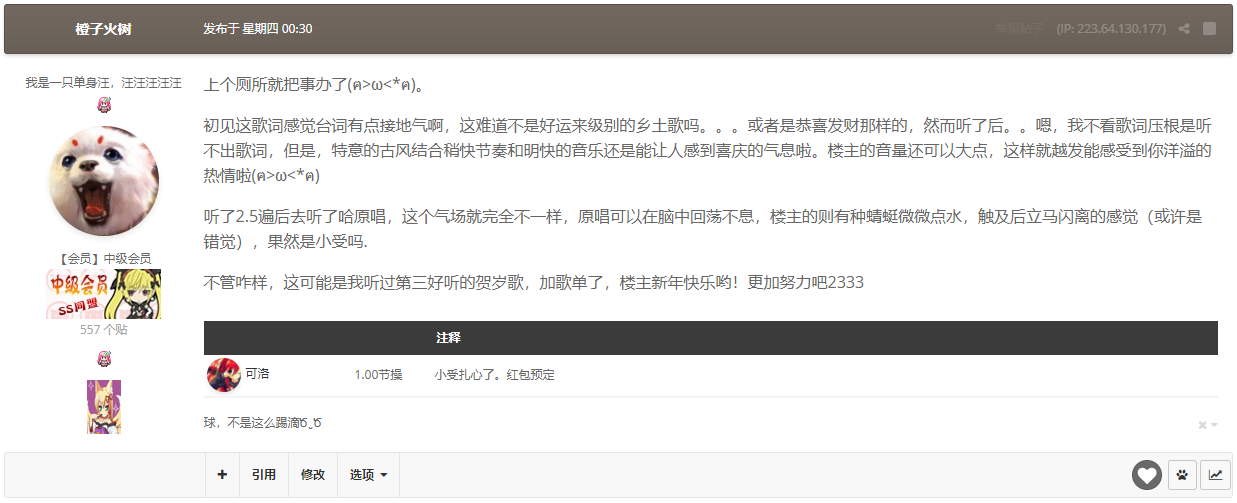The height and width of the screenshot is (503, 1237).
Task: Click the 引用 quote button
Action: point(264,475)
